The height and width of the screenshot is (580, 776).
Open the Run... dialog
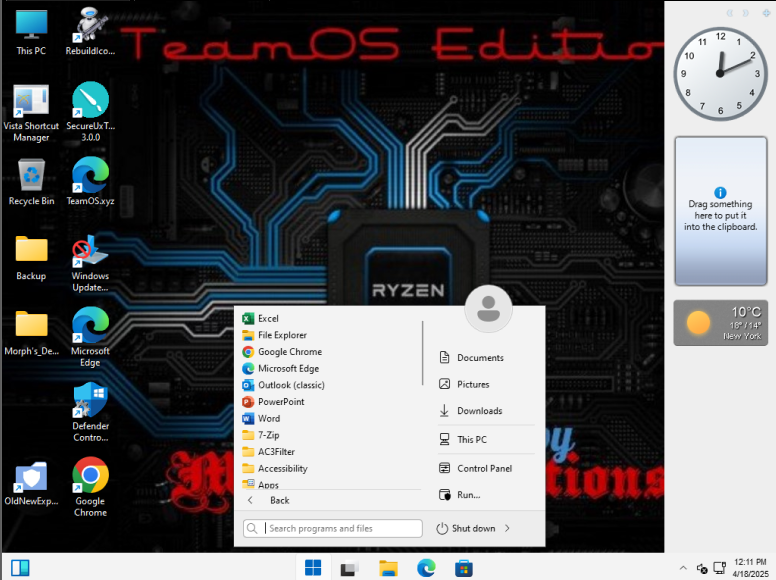pyautogui.click(x=459, y=495)
